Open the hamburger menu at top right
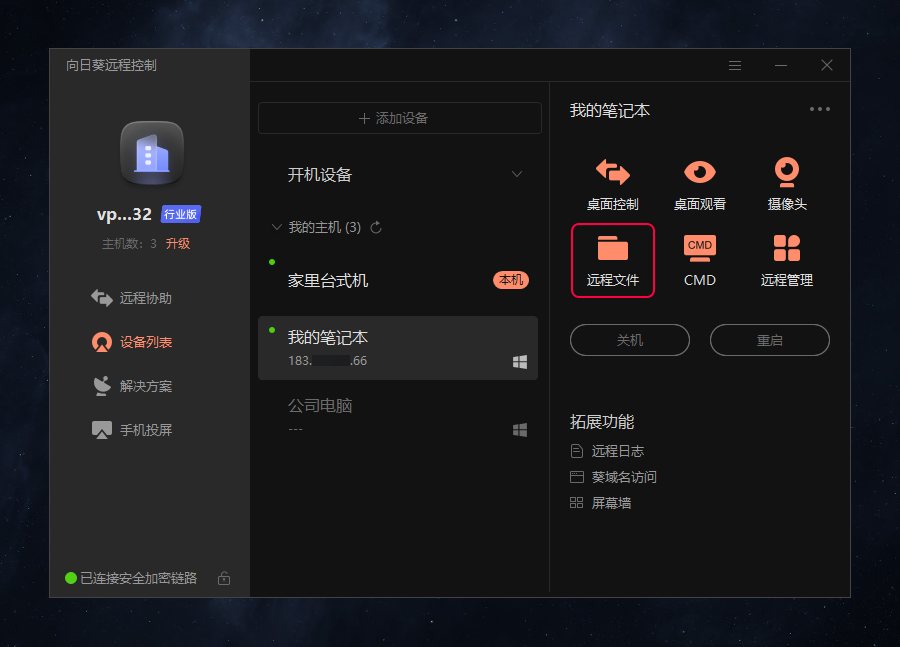The height and width of the screenshot is (647, 900). (x=735, y=65)
